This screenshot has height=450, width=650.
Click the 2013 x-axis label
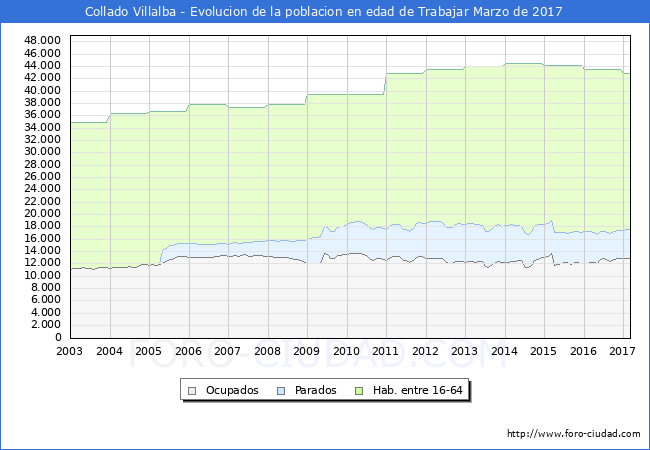click(x=464, y=351)
